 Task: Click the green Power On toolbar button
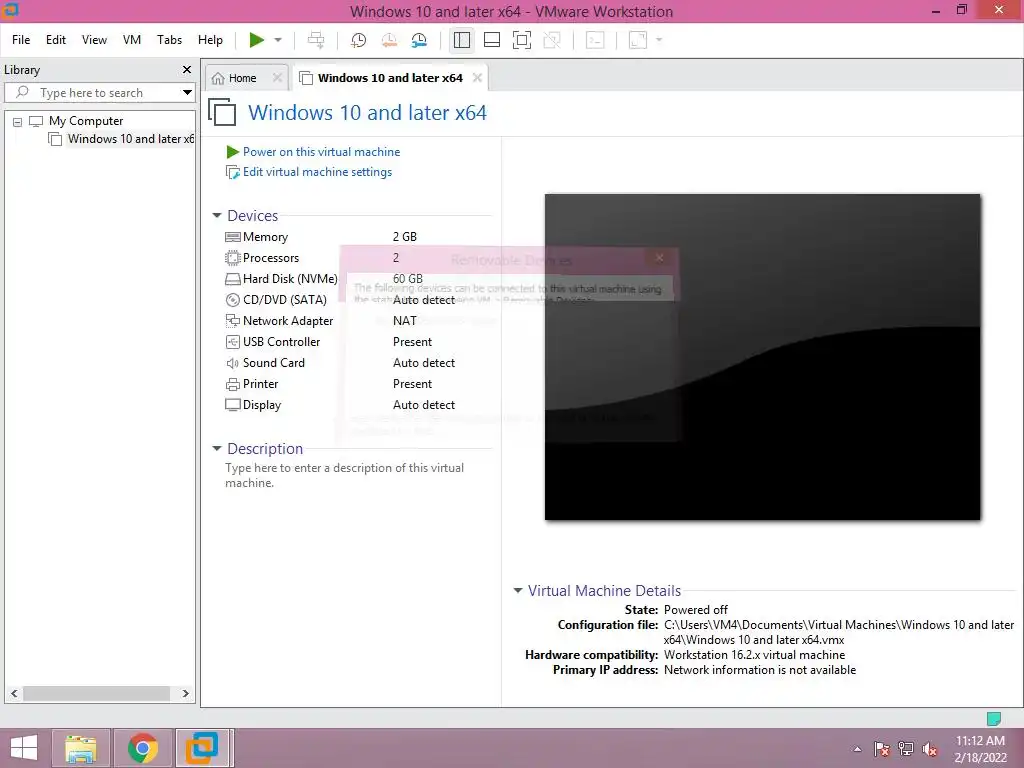pyautogui.click(x=257, y=40)
